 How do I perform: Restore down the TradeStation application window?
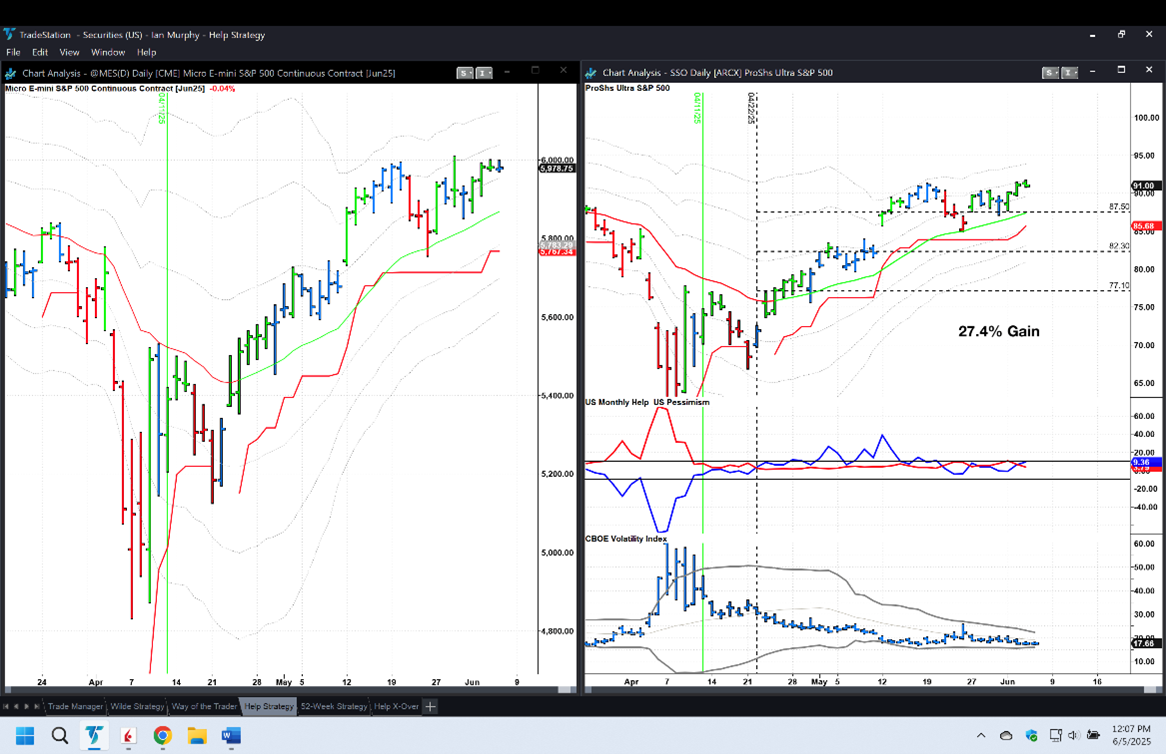tap(1121, 34)
